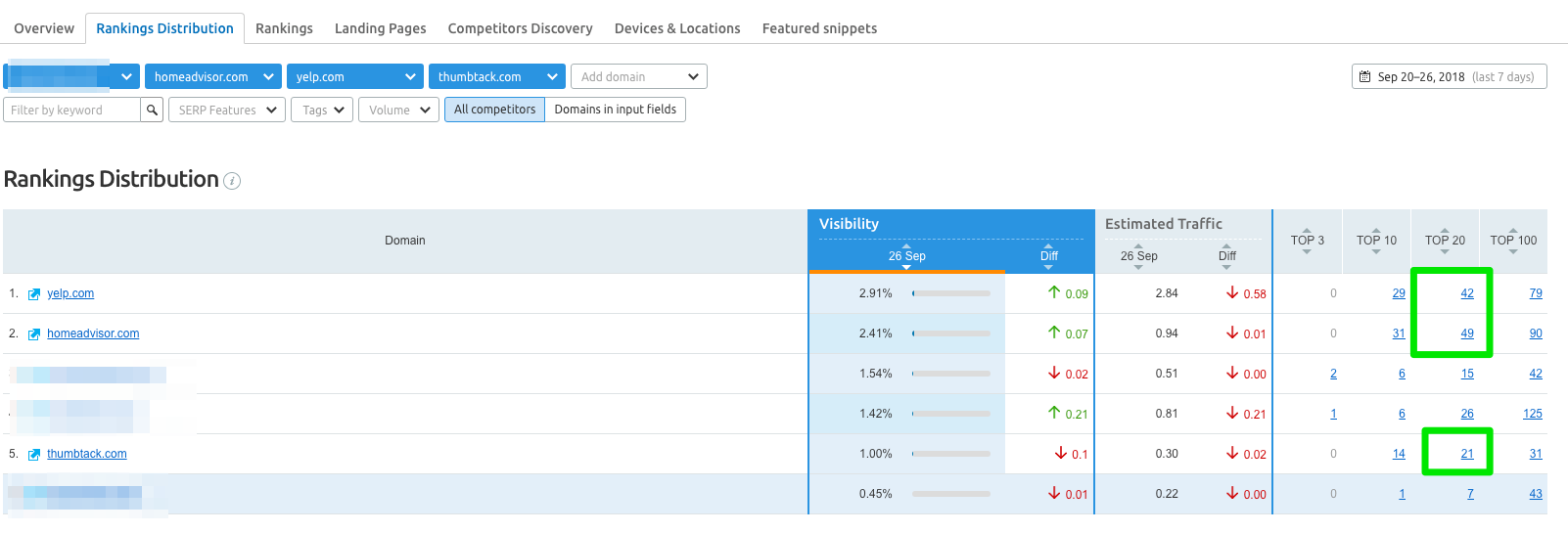Image resolution: width=1568 pixels, height=533 pixels.
Task: Open TOP 100 value 43 link
Action: point(1536,494)
